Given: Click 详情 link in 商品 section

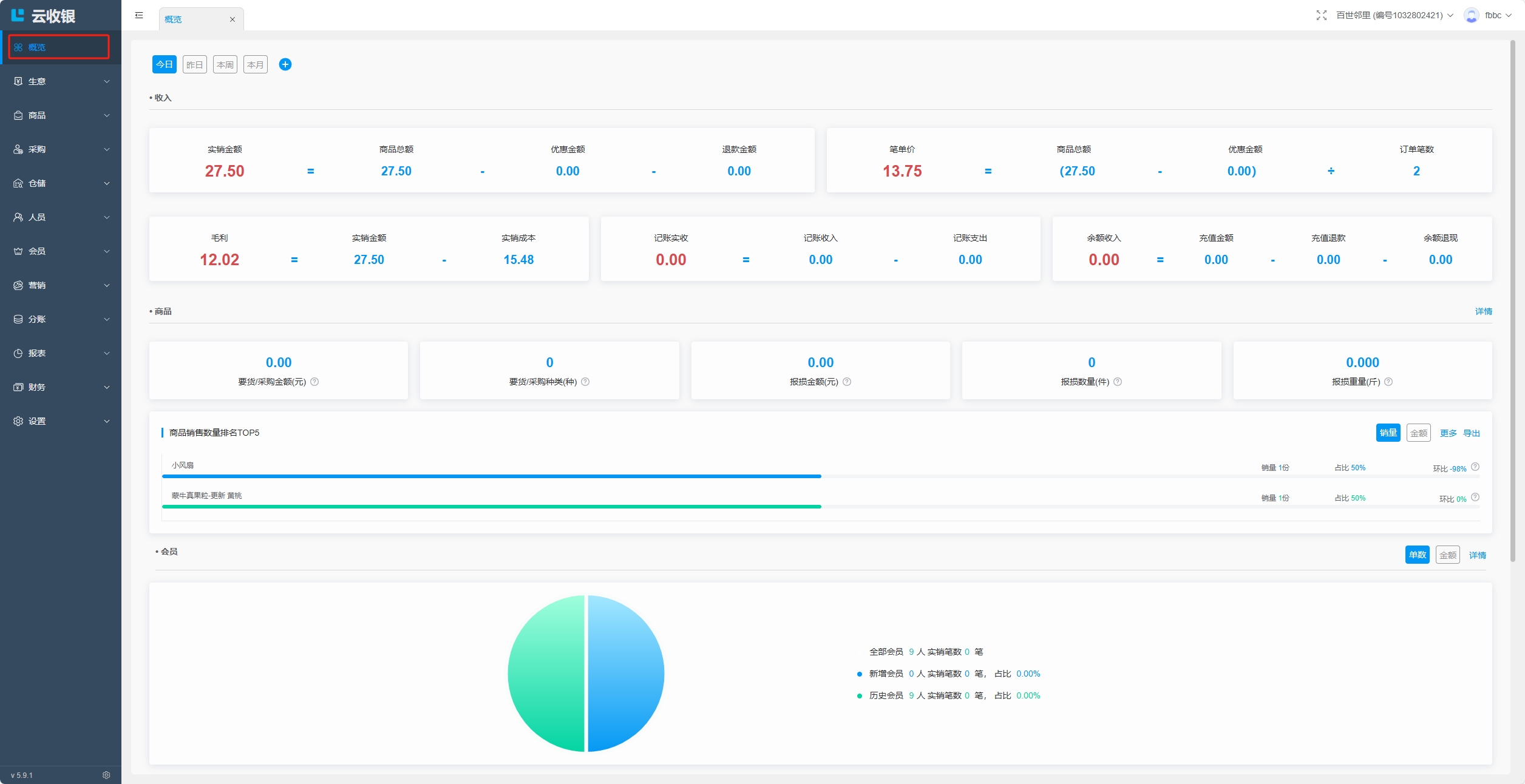Looking at the screenshot, I should [1483, 311].
